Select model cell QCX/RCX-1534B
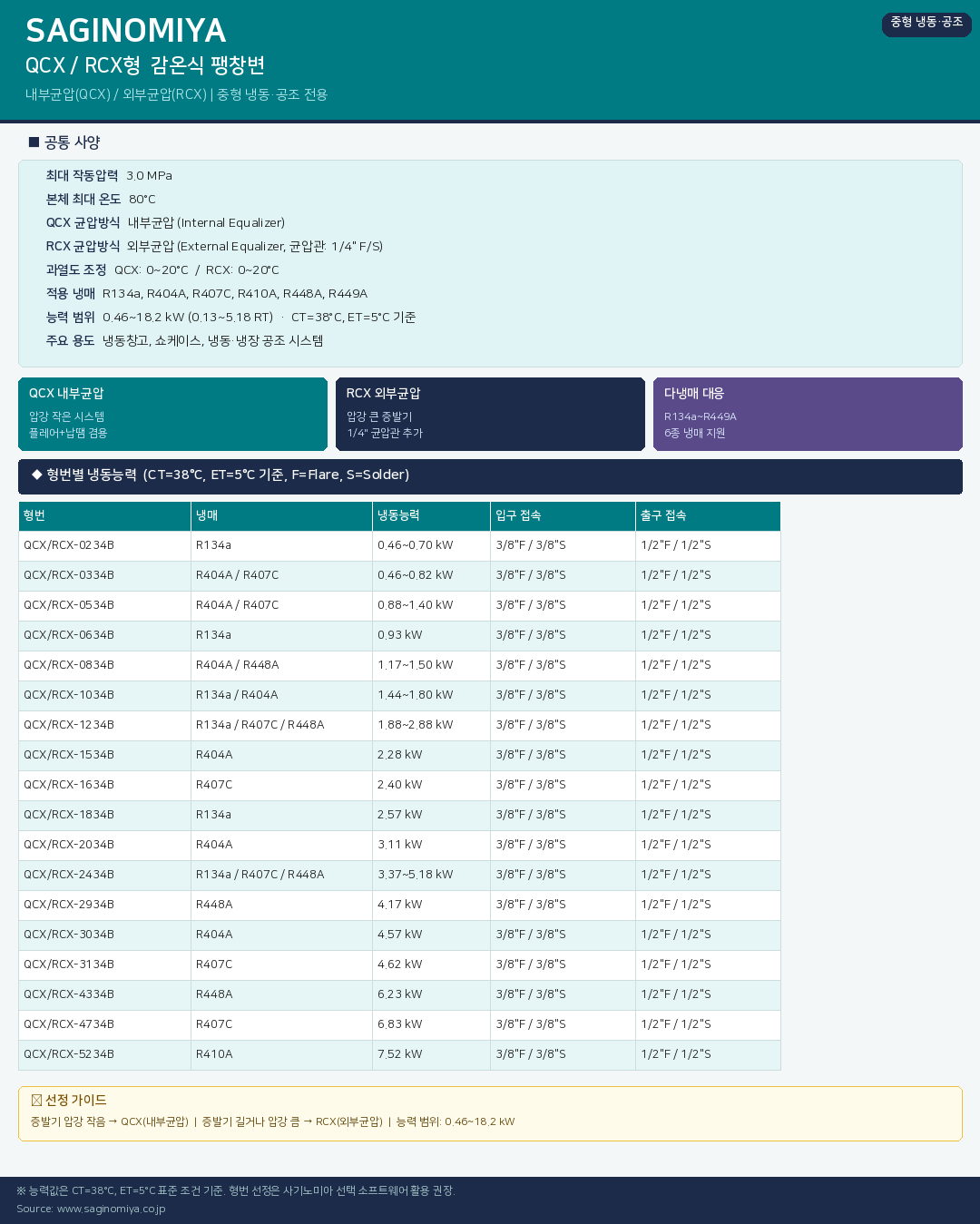The height and width of the screenshot is (1224, 980). pyautogui.click(x=104, y=755)
